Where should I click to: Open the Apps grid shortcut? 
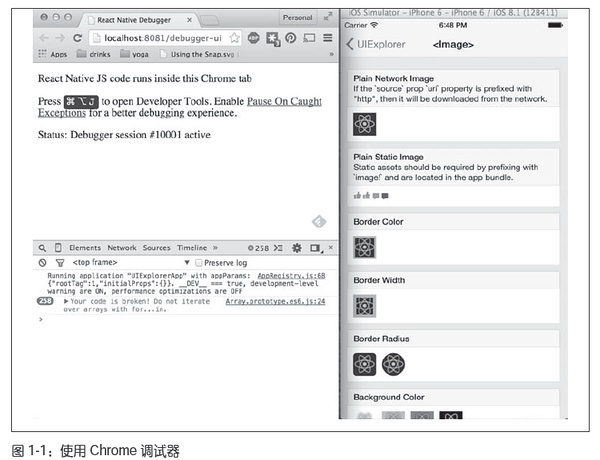click(53, 54)
